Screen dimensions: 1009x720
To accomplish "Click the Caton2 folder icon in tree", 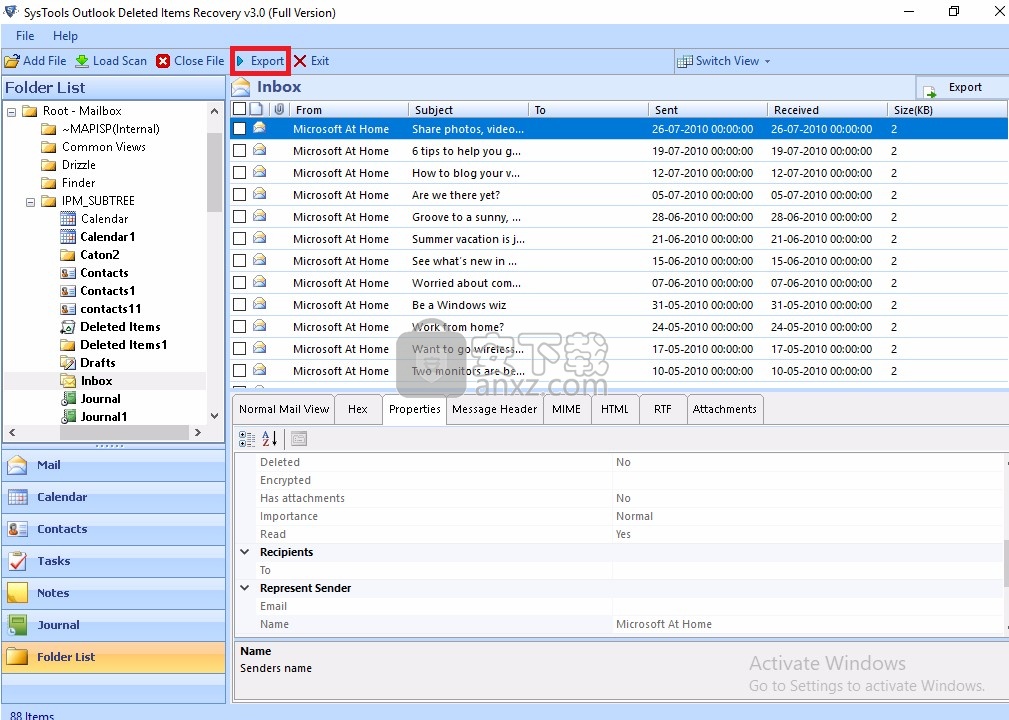I will [68, 255].
